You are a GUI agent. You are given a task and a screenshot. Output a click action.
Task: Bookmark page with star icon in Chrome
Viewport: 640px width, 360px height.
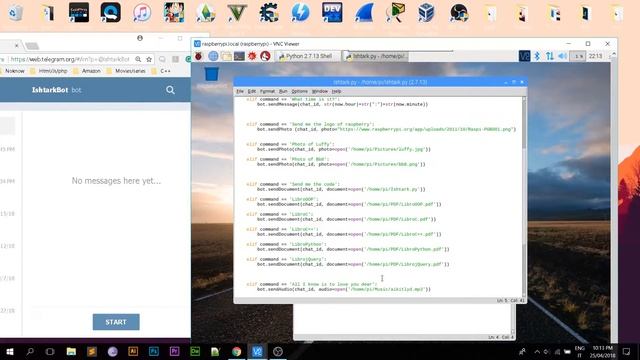point(149,59)
